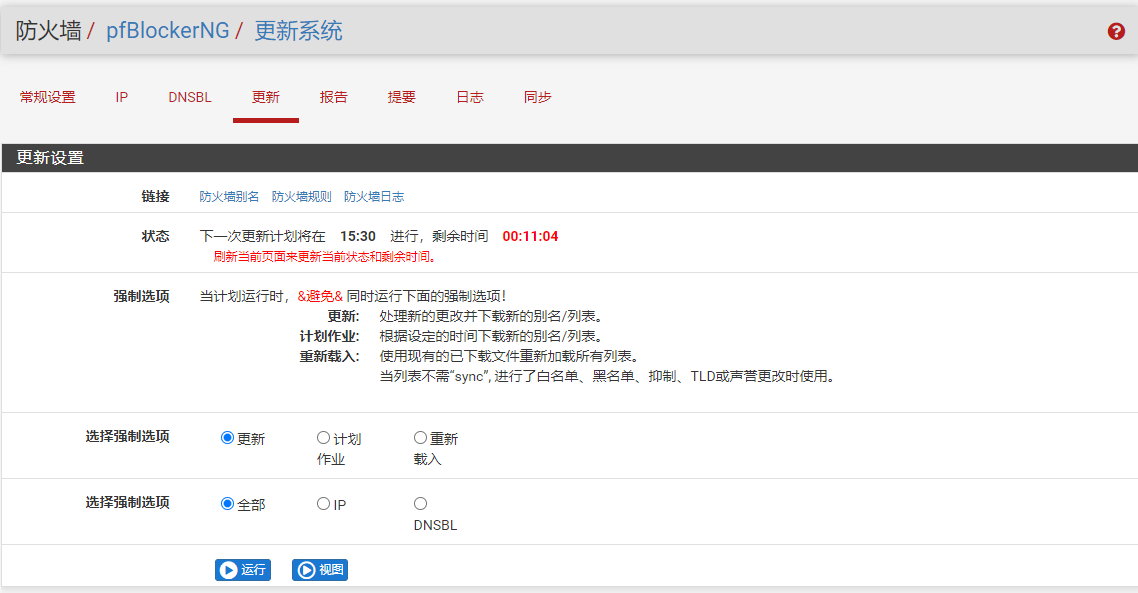Choose the DNSBL radio button option
This screenshot has height=593, width=1138.
click(x=420, y=504)
